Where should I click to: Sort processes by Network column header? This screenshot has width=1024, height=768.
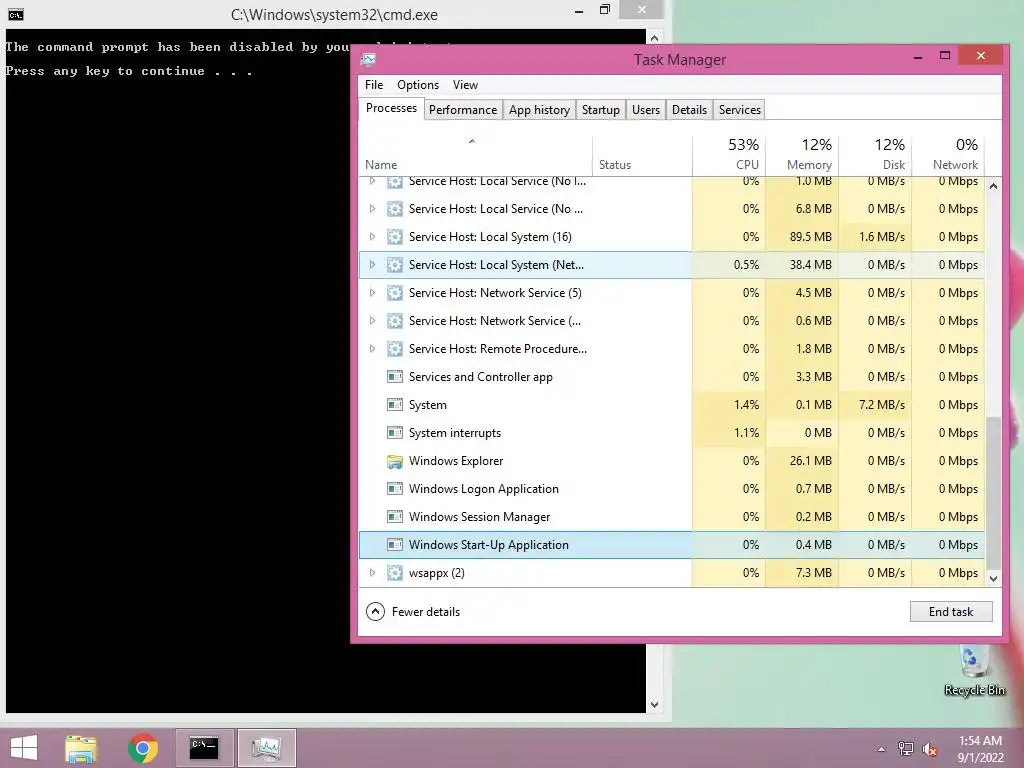coord(948,155)
